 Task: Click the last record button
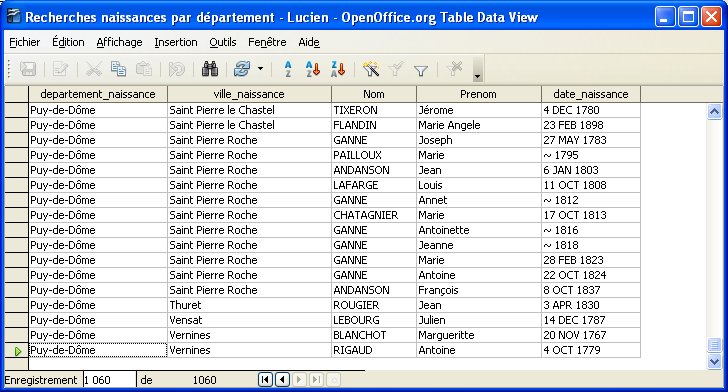point(317,380)
